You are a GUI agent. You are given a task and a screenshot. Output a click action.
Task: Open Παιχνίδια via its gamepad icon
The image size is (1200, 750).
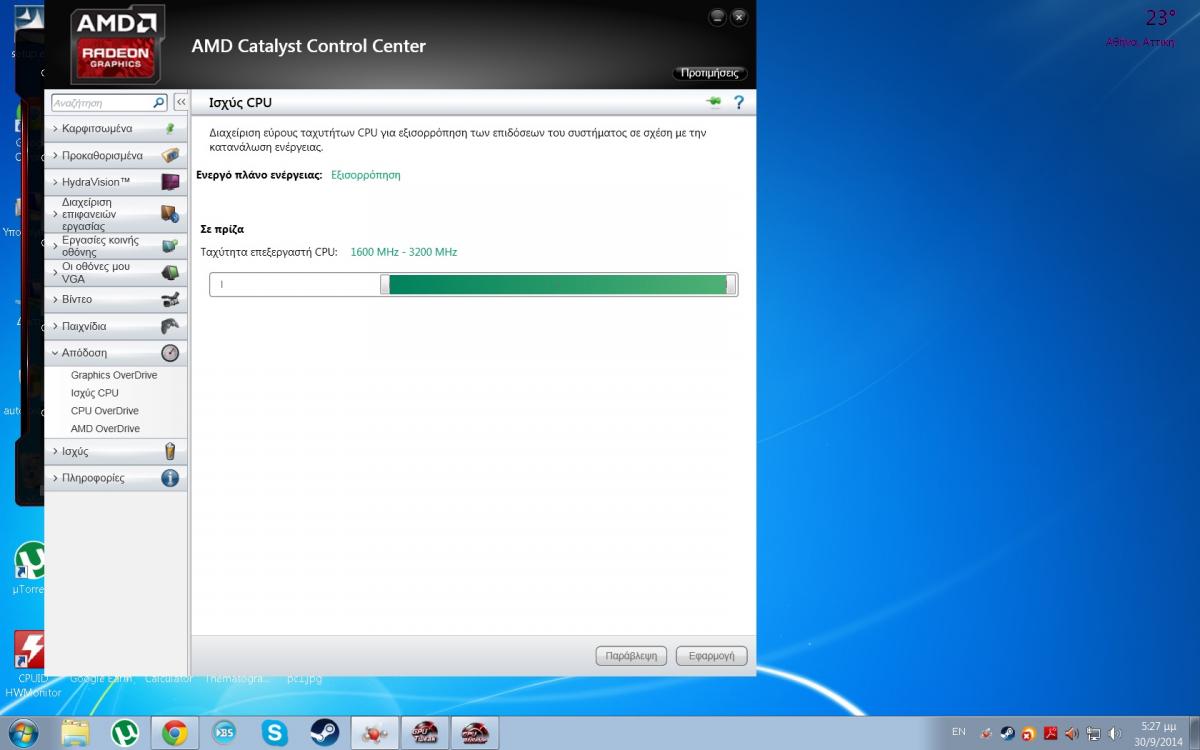point(170,326)
